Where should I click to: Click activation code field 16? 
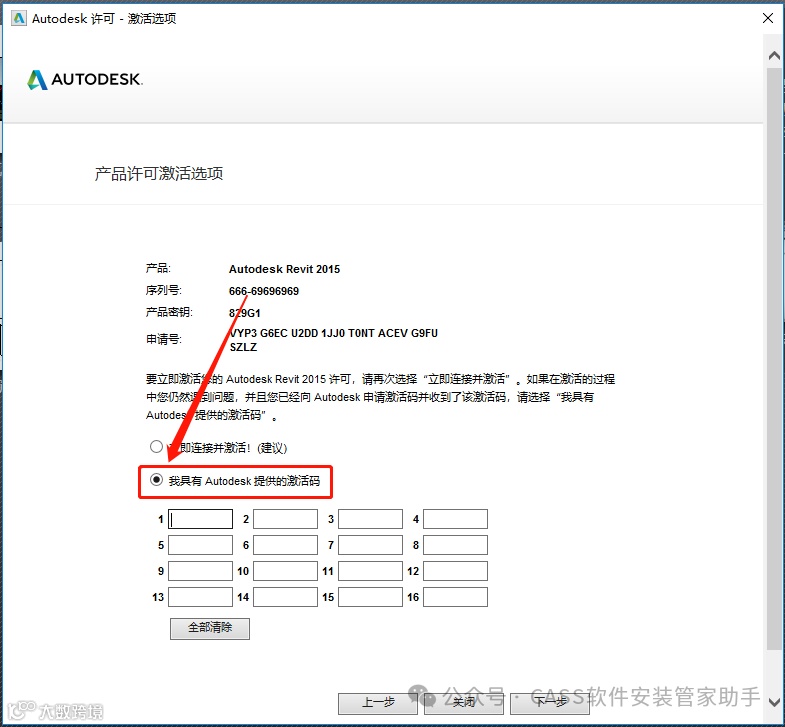coord(456,597)
